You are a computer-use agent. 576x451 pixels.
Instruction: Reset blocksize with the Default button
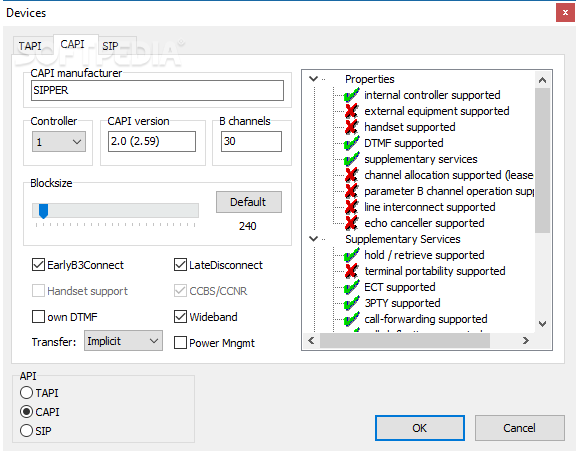point(249,202)
